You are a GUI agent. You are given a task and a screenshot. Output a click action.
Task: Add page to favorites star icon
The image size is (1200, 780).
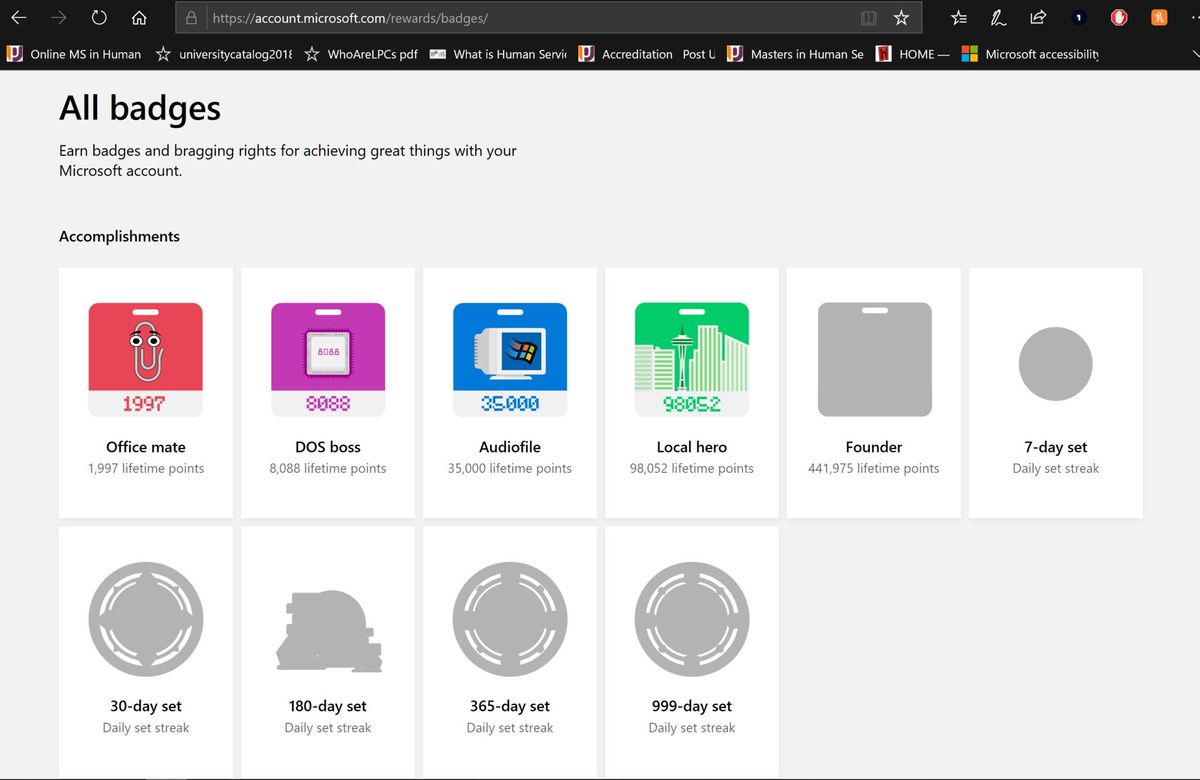[x=901, y=18]
